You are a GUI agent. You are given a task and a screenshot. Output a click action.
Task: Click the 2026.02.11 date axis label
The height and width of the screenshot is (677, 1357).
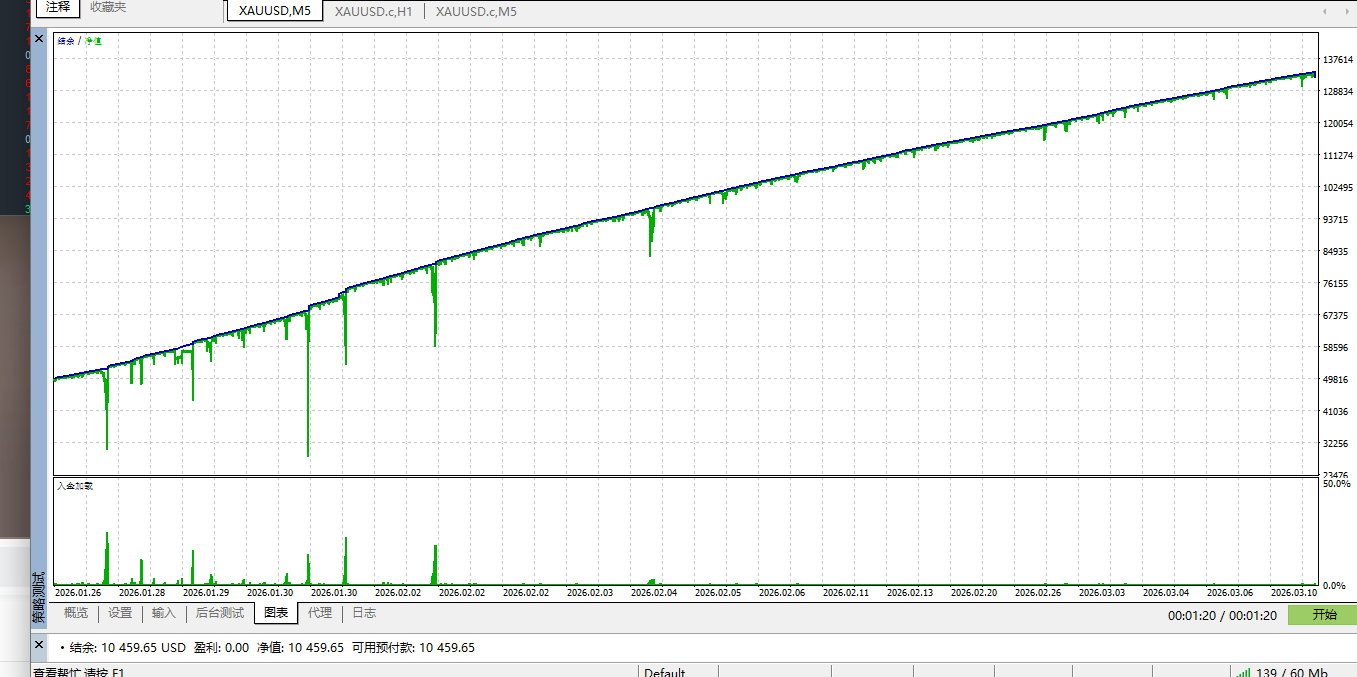click(x=846, y=592)
